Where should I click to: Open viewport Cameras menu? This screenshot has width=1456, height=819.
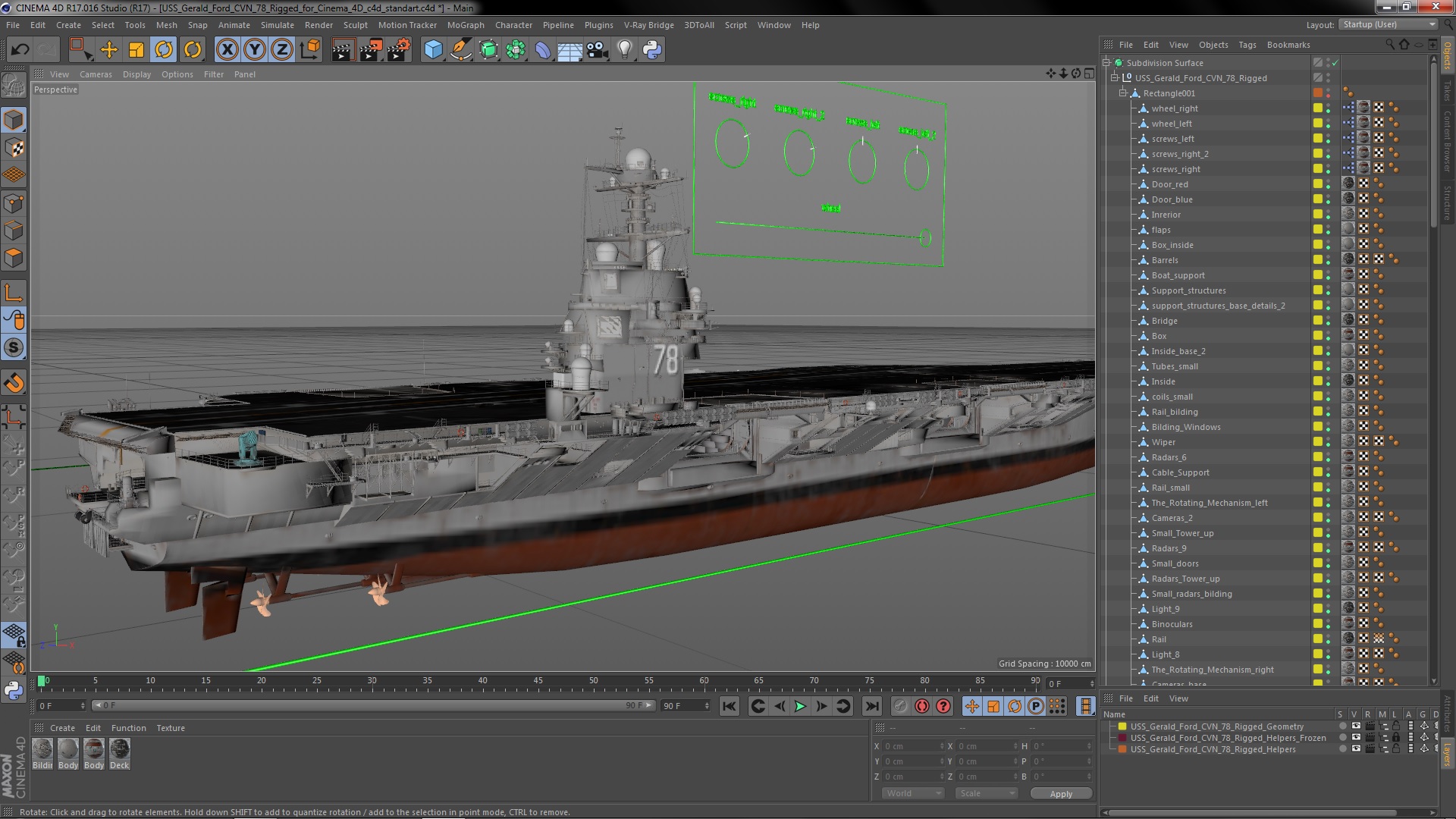(96, 74)
